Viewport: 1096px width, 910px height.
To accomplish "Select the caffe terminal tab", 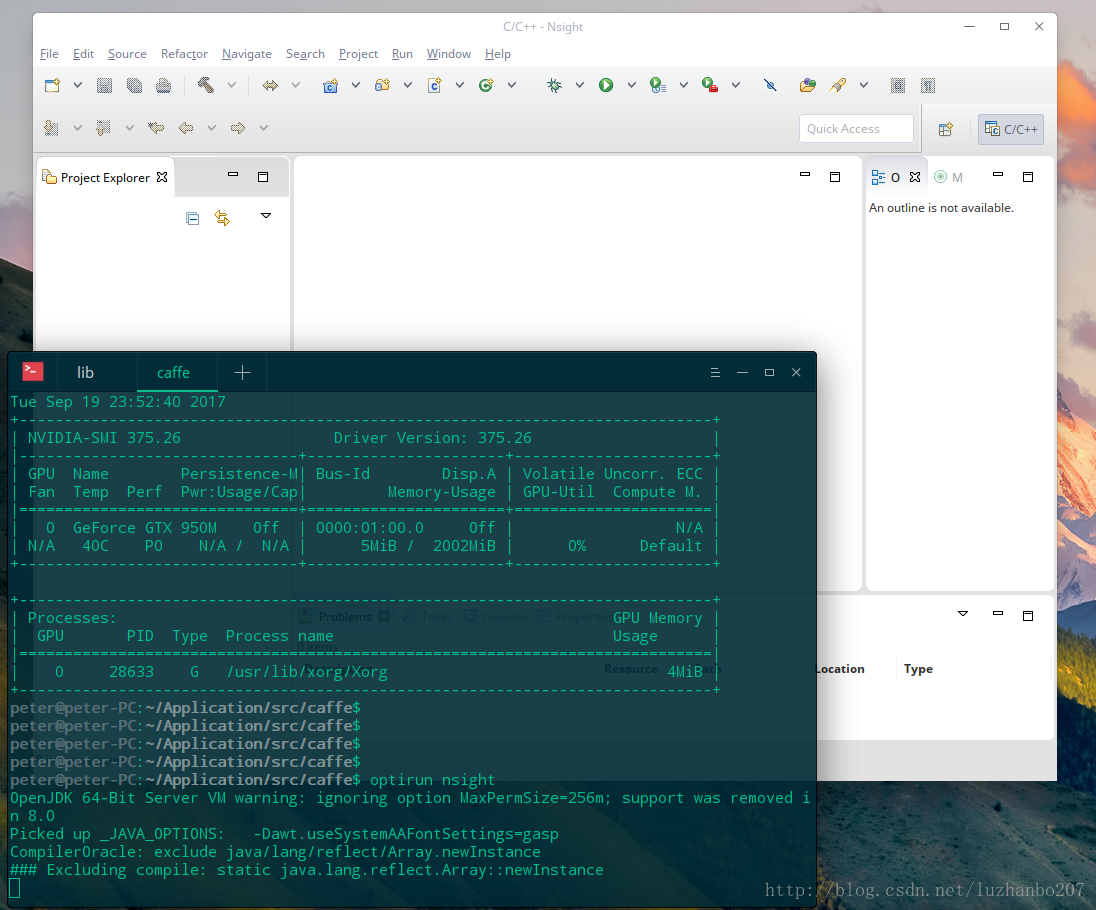I will tap(173, 373).
